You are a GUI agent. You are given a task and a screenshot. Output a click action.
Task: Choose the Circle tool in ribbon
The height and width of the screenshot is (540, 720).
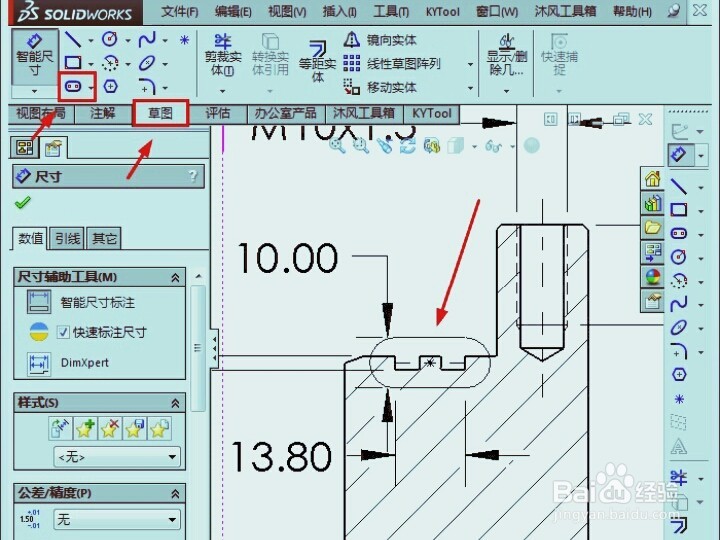(110, 39)
